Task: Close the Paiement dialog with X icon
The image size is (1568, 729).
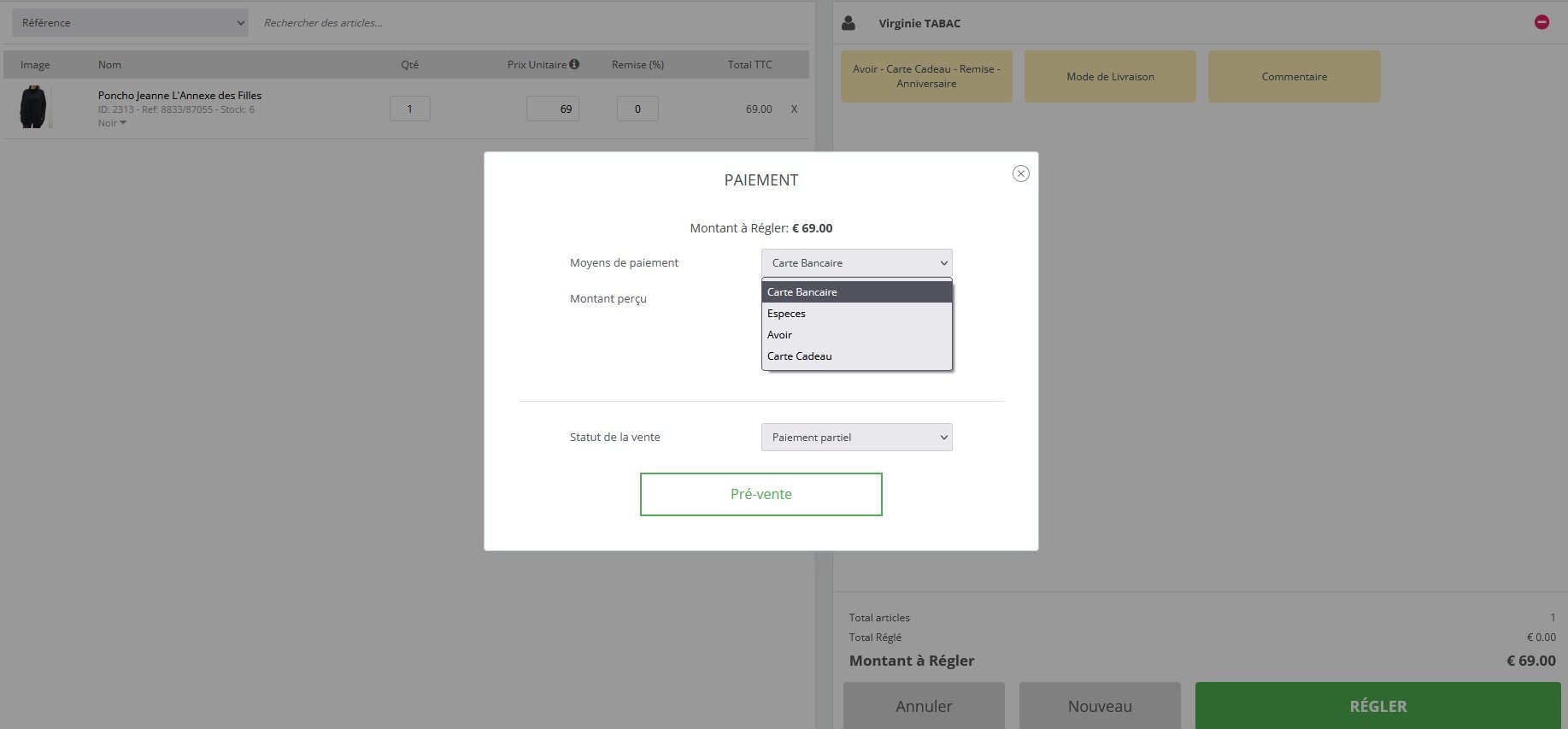Action: pyautogui.click(x=1020, y=173)
